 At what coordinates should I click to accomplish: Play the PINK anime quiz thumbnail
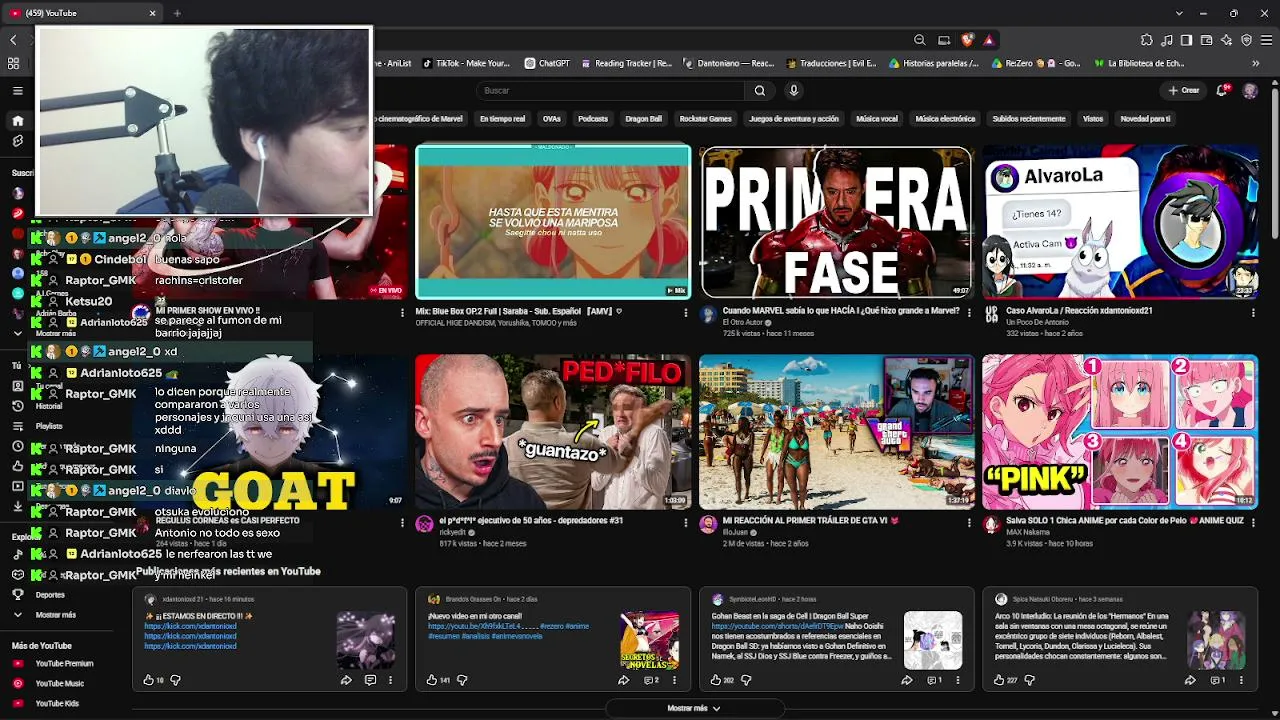pos(1120,432)
